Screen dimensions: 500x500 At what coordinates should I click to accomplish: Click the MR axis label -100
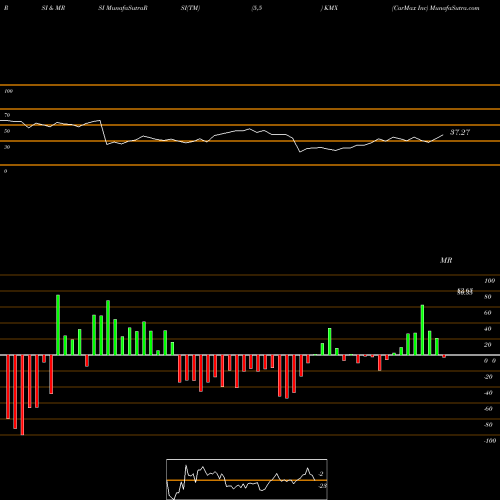490,441
